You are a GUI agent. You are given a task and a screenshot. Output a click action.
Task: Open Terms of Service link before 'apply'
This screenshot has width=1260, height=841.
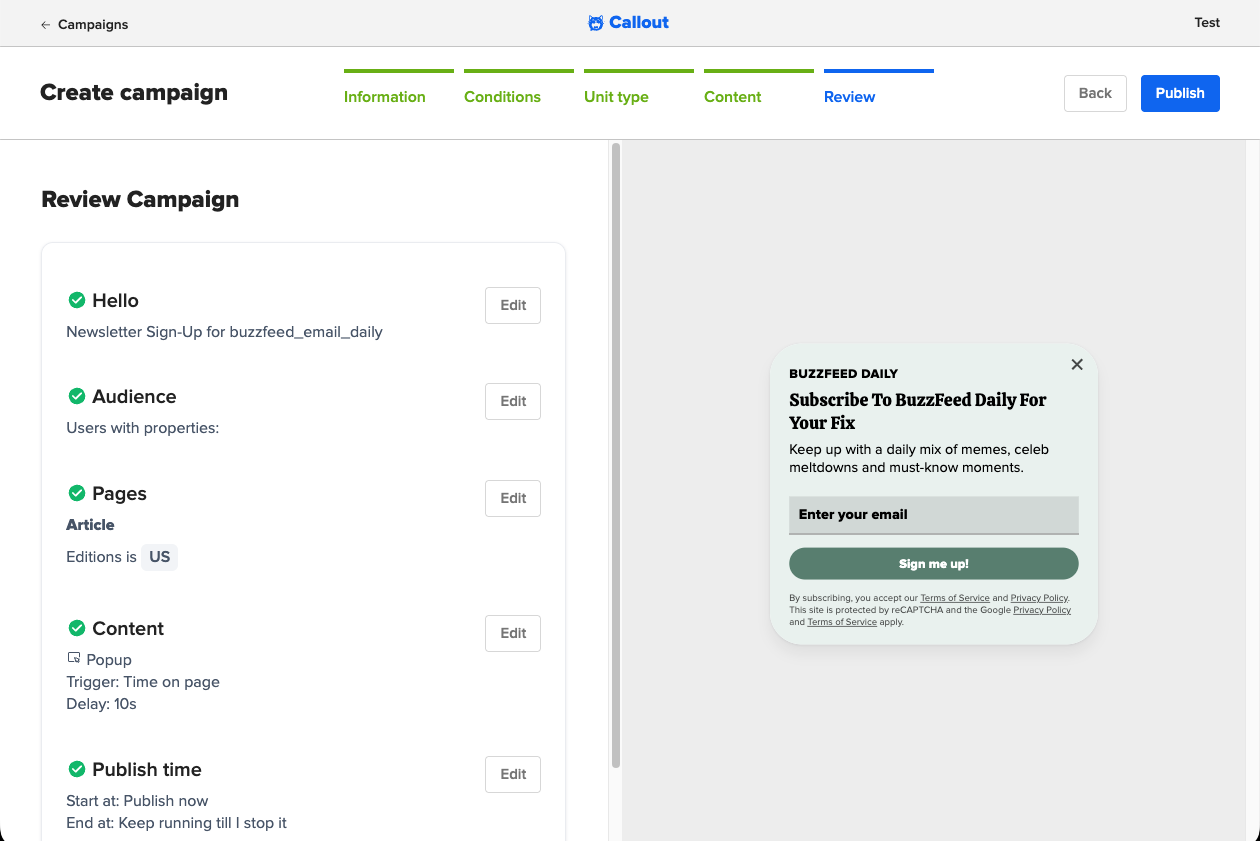(842, 622)
